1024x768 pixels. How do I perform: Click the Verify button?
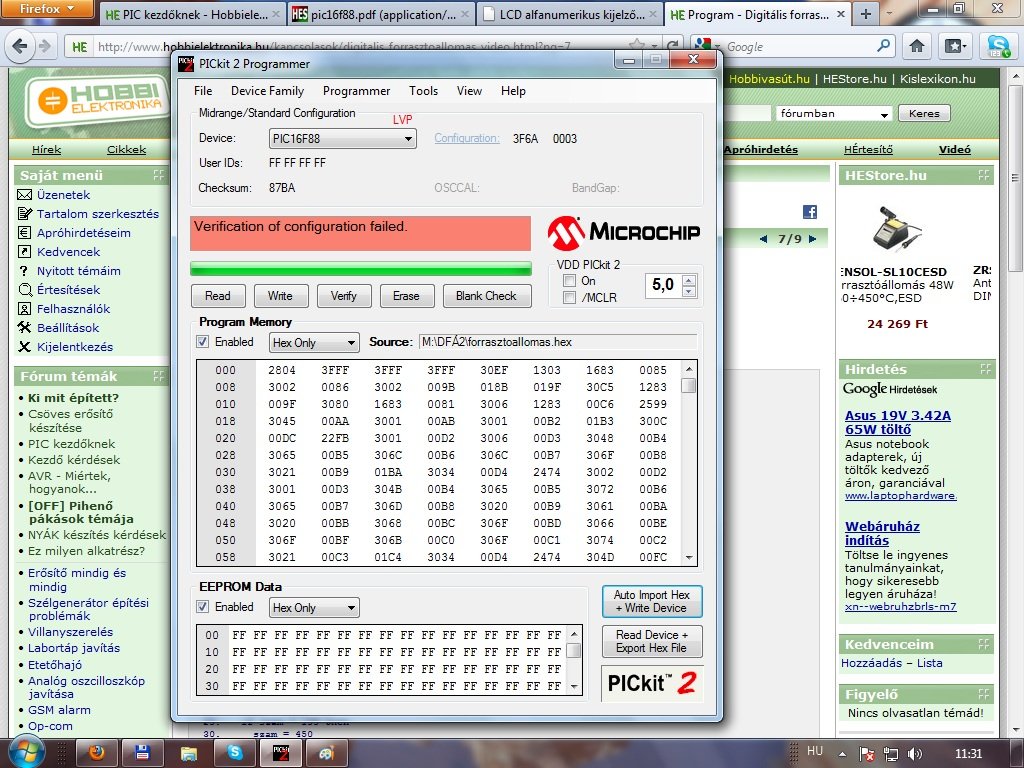tap(344, 296)
